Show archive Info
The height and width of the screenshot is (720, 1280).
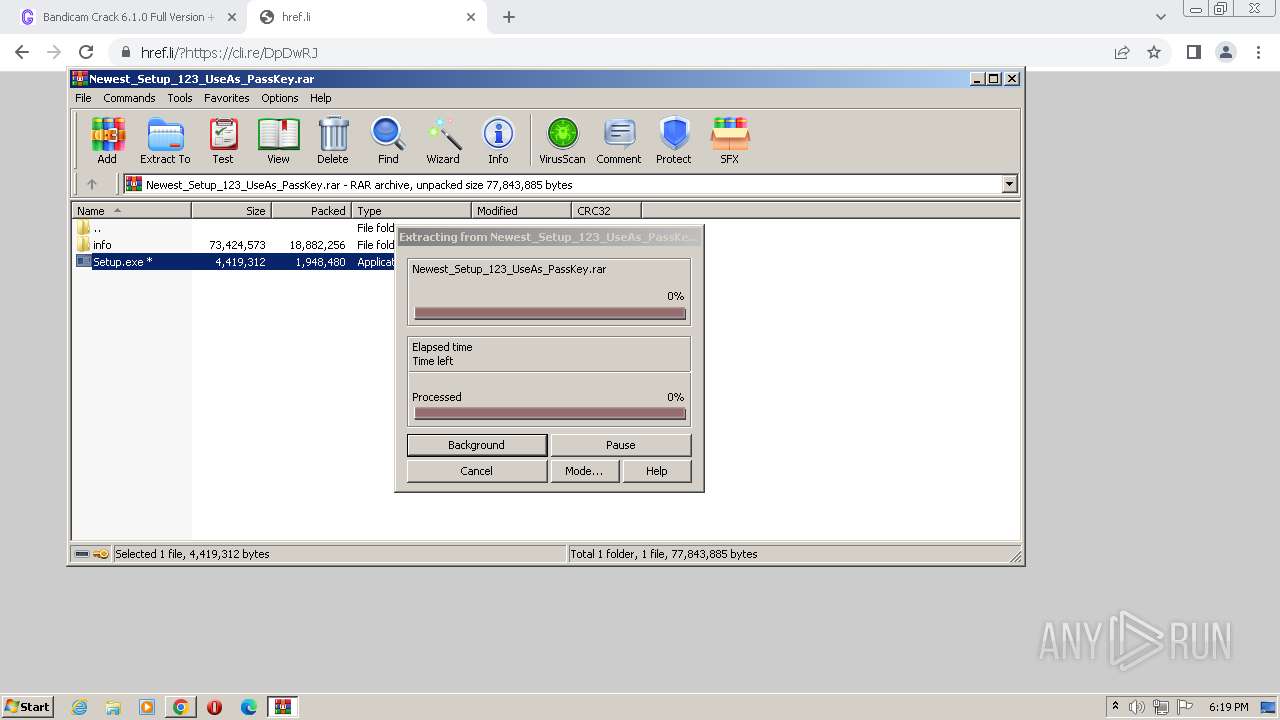tap(498, 141)
